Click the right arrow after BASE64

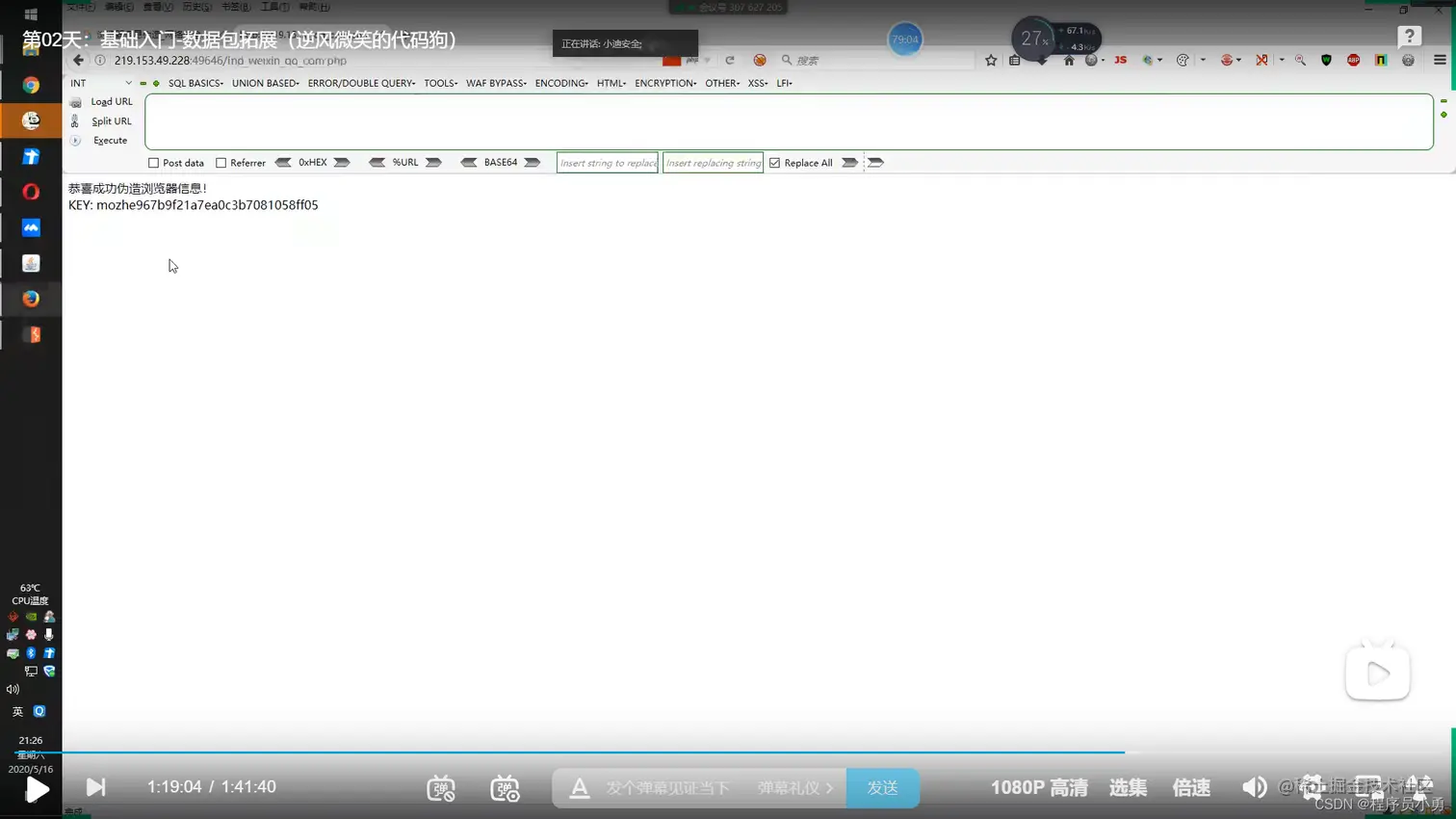(x=532, y=163)
